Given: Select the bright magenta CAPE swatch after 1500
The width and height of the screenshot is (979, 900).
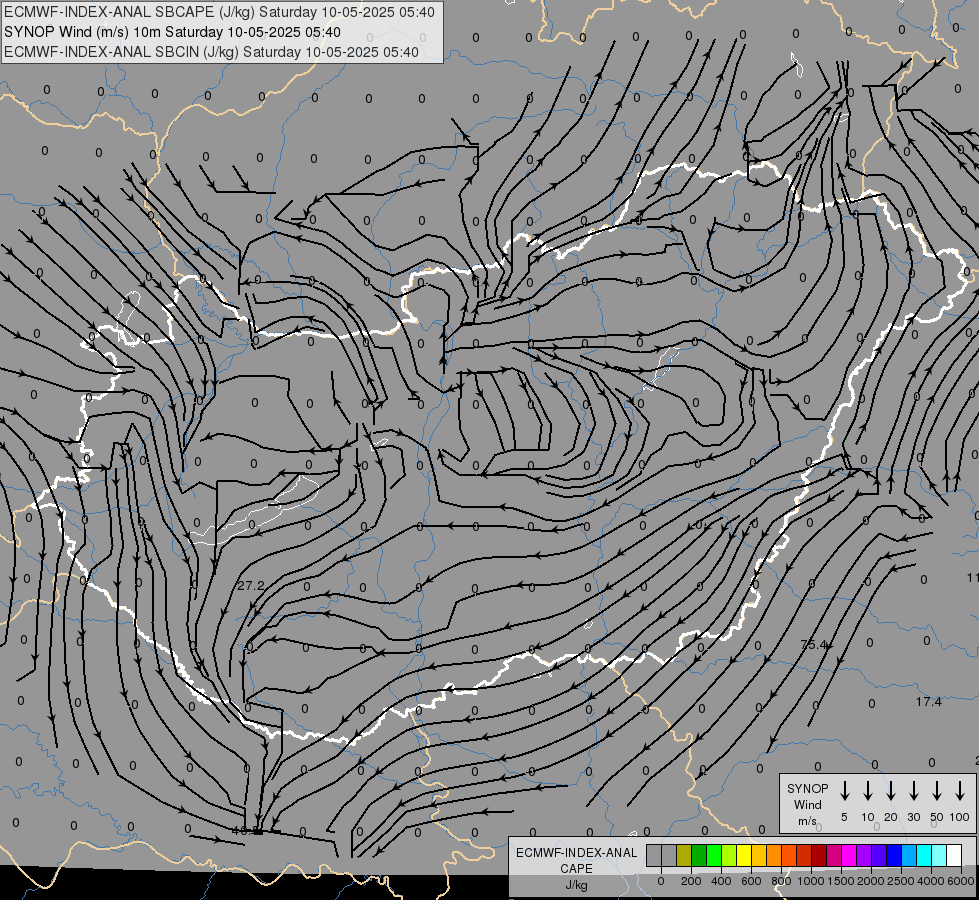Looking at the screenshot, I should [850, 855].
